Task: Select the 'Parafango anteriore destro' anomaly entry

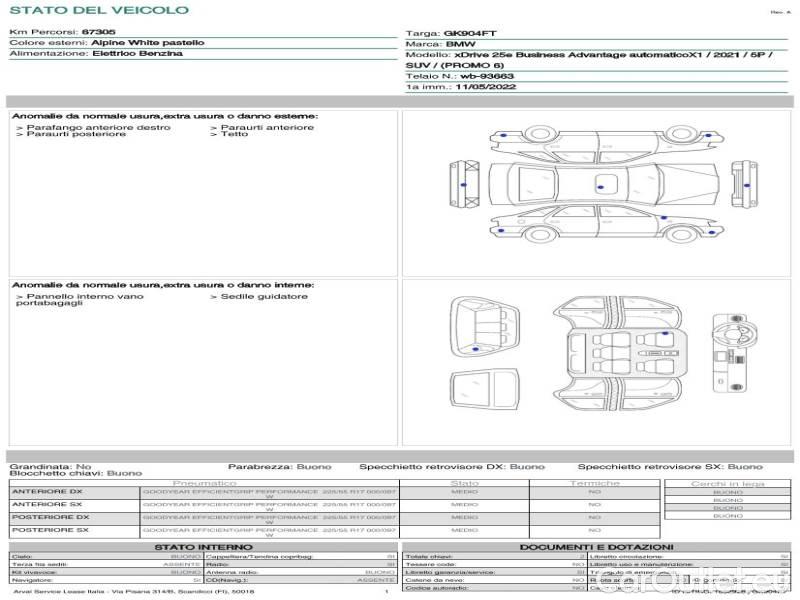Action: [x=94, y=128]
